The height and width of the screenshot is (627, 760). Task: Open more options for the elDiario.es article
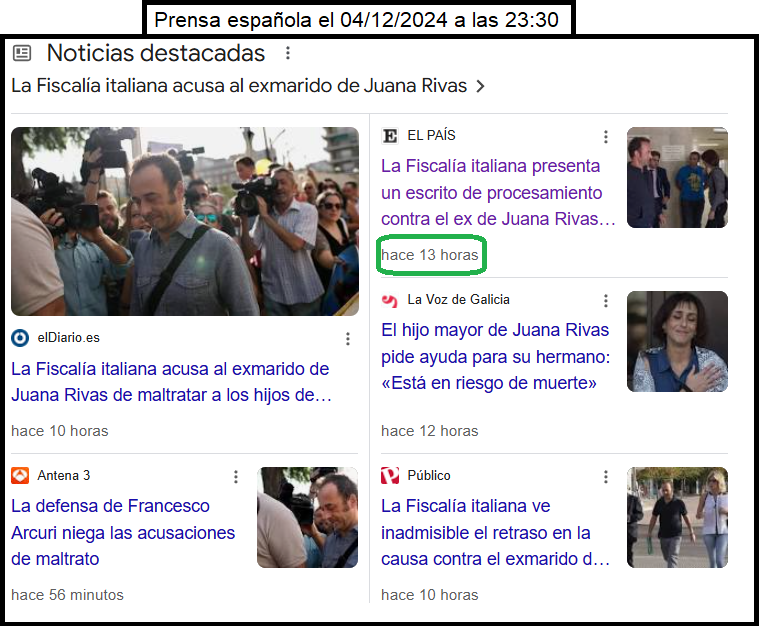348,339
